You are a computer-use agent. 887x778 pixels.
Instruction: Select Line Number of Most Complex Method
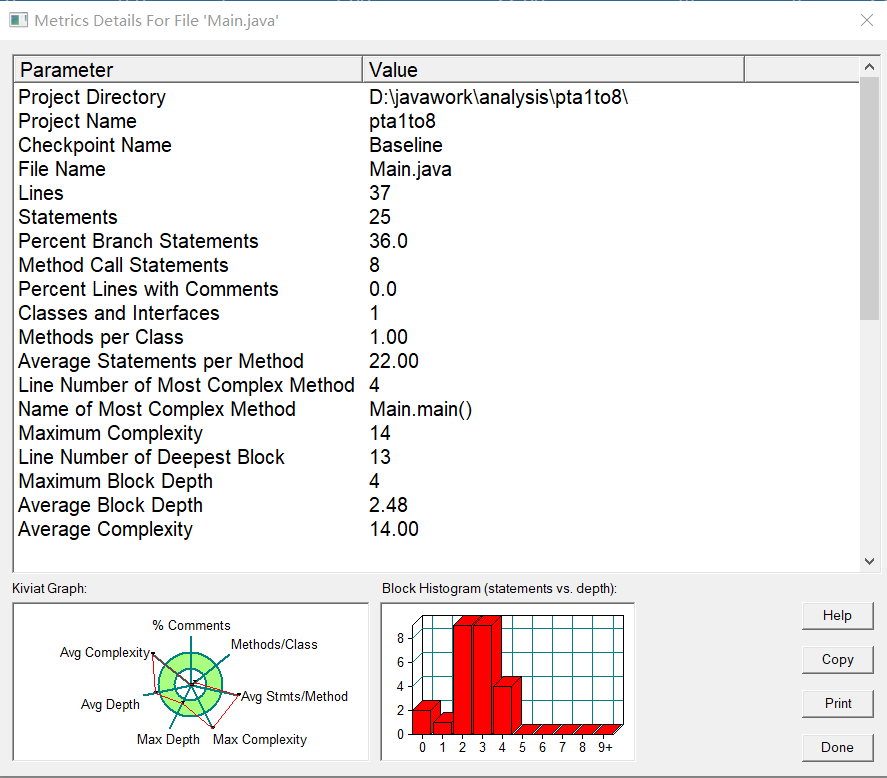point(436,385)
